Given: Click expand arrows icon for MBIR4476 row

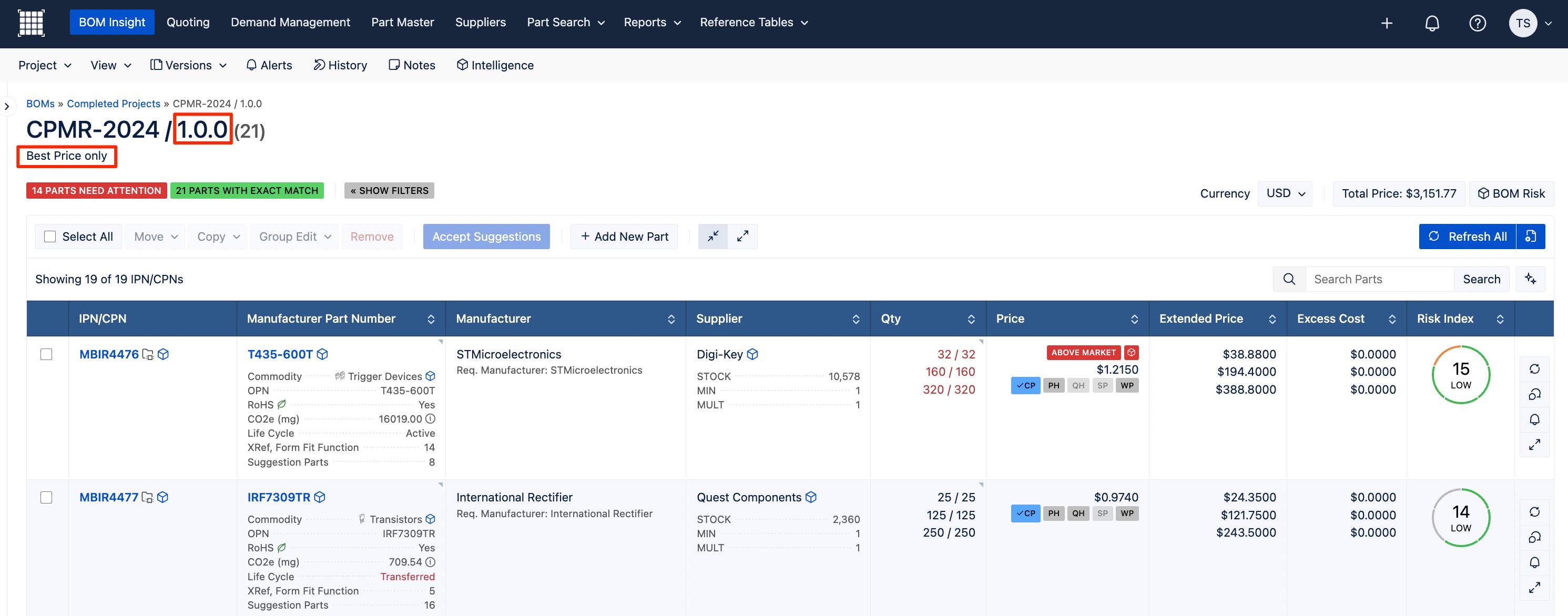Looking at the screenshot, I should [1534, 445].
